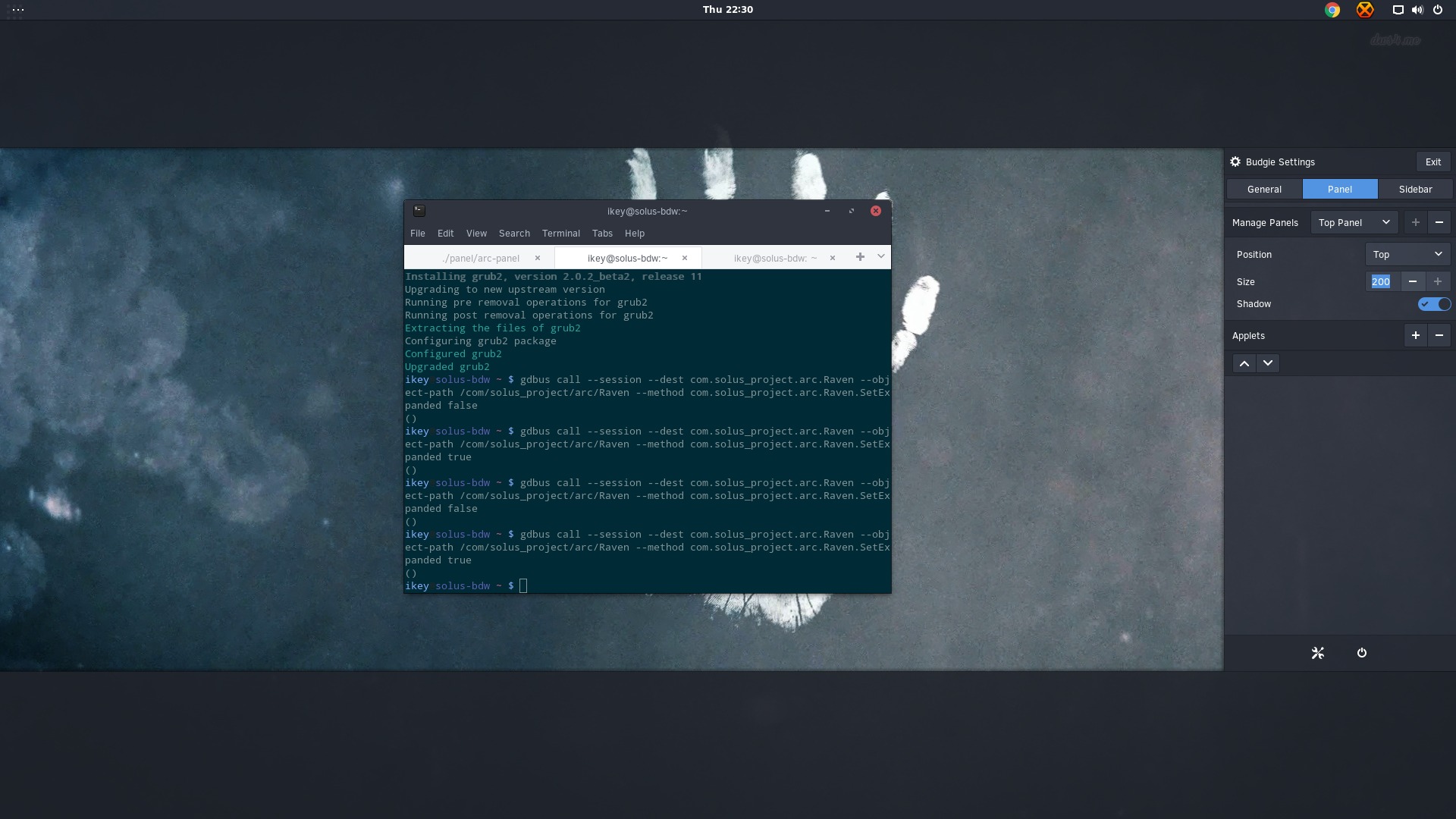Add an applet using the plus button
This screenshot has width=1456, height=819.
[x=1415, y=335]
